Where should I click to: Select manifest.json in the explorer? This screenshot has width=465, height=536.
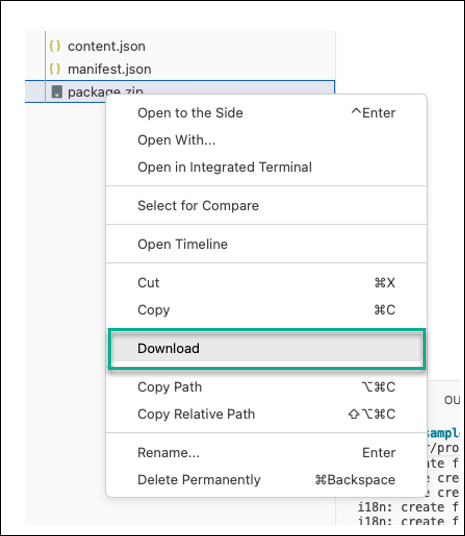(x=109, y=69)
